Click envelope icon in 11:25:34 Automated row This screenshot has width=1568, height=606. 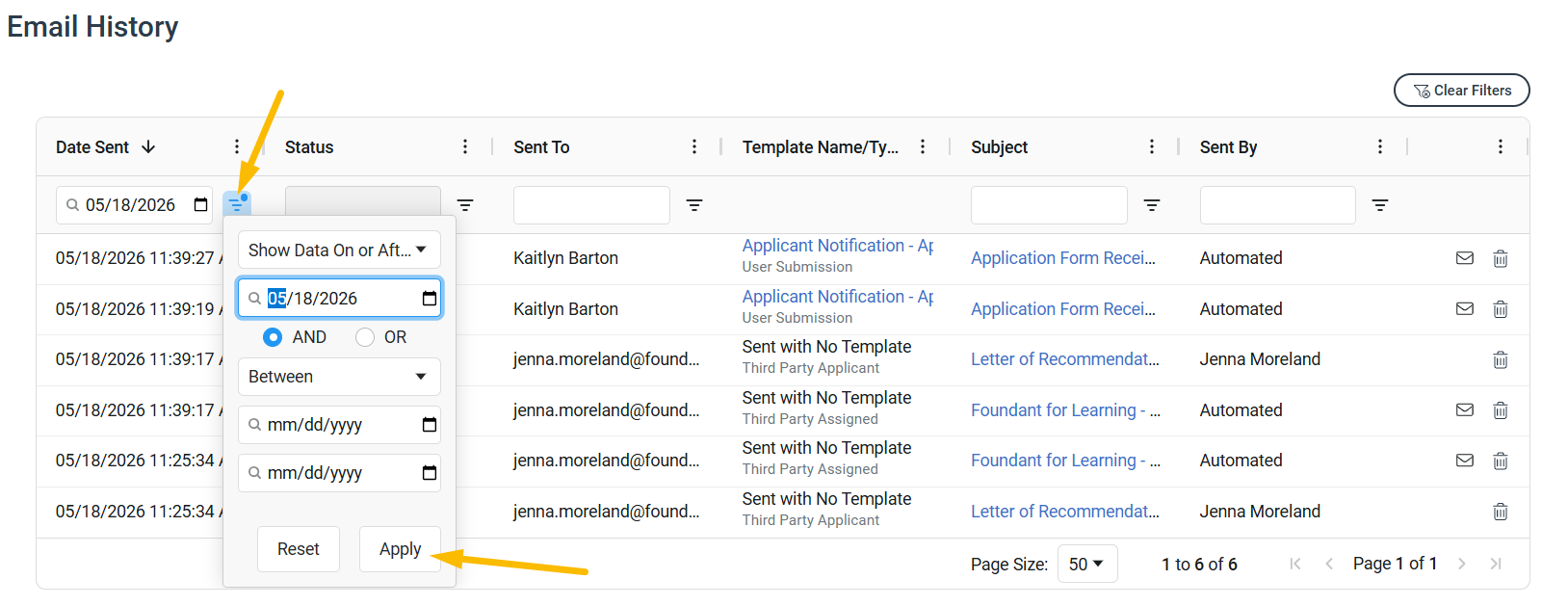tap(1465, 461)
